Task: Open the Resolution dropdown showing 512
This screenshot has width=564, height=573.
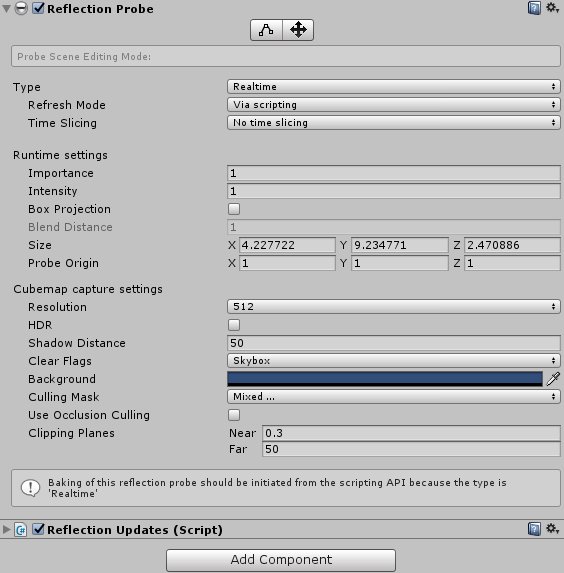Action: (394, 307)
